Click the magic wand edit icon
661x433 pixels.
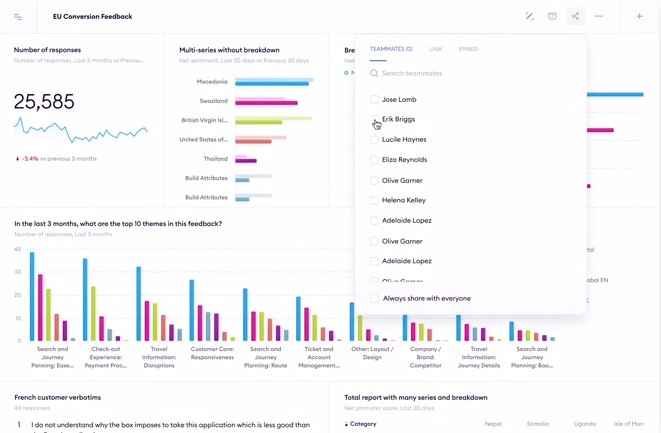(x=529, y=17)
